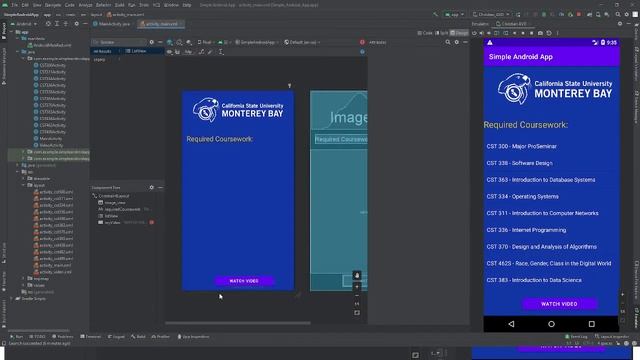Collapse the java folder in project tree

click(x=18, y=52)
